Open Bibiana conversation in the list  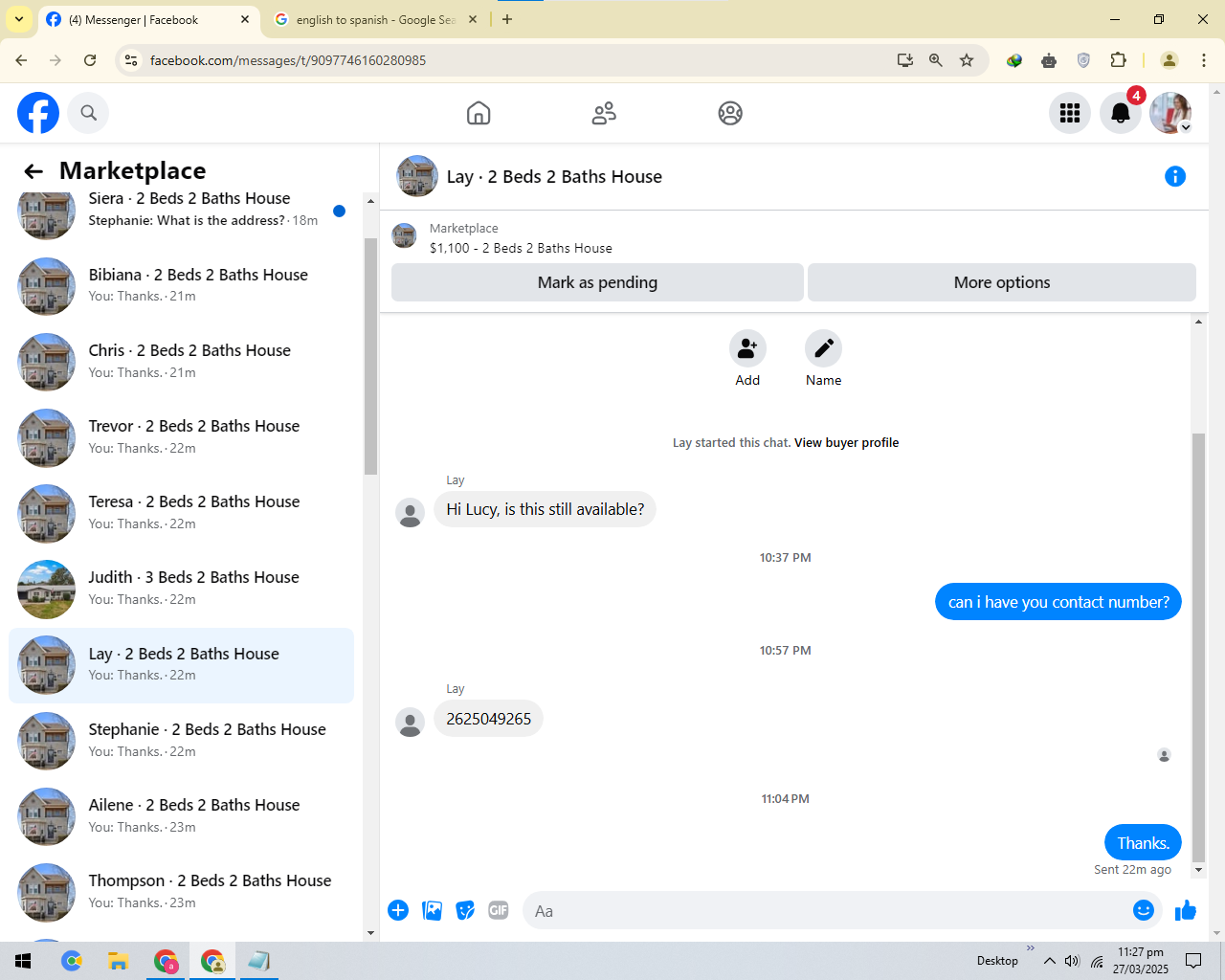click(x=182, y=285)
